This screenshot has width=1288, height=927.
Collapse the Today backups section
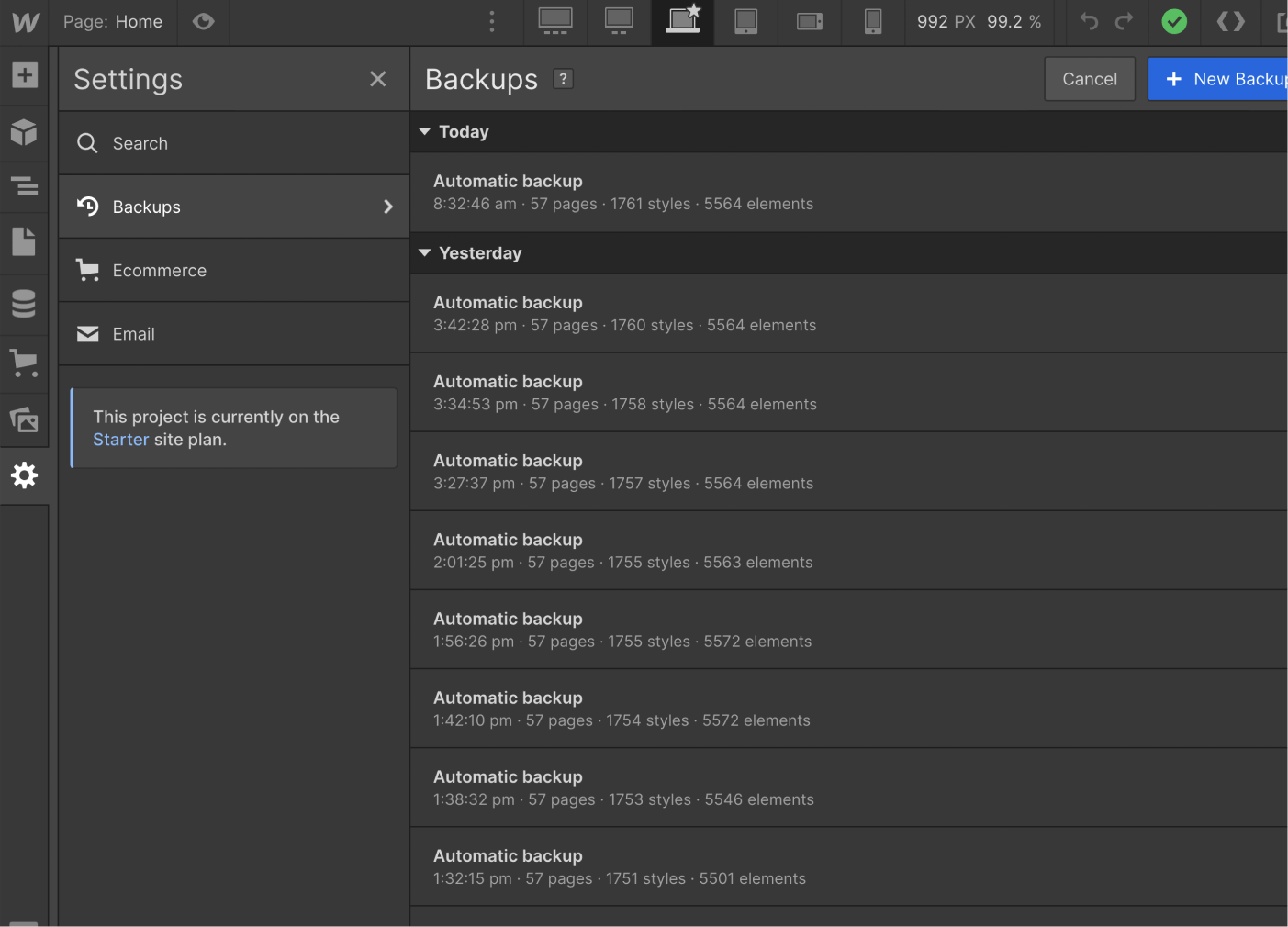coord(424,131)
